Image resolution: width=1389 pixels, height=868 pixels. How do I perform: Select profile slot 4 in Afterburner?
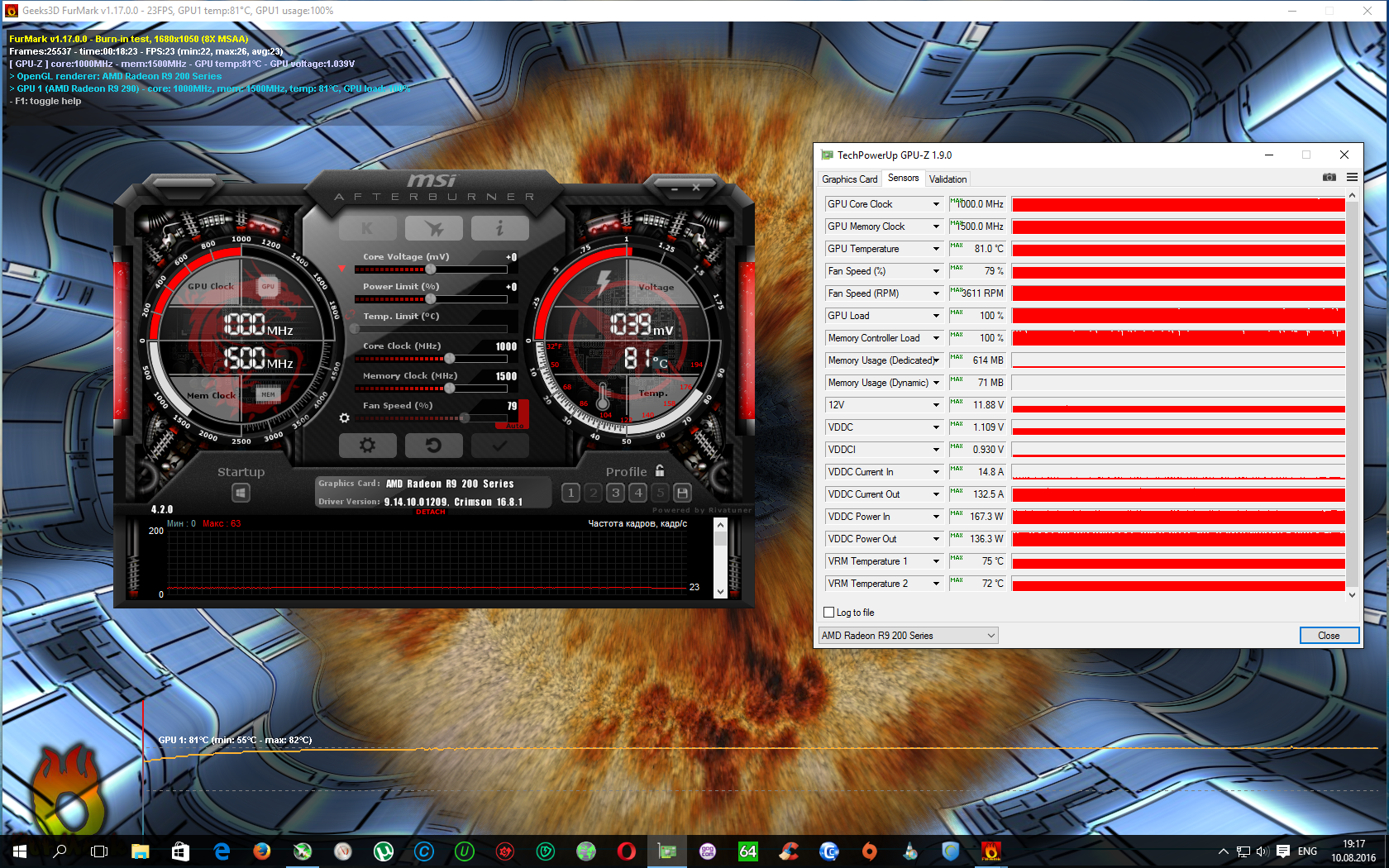[x=637, y=494]
